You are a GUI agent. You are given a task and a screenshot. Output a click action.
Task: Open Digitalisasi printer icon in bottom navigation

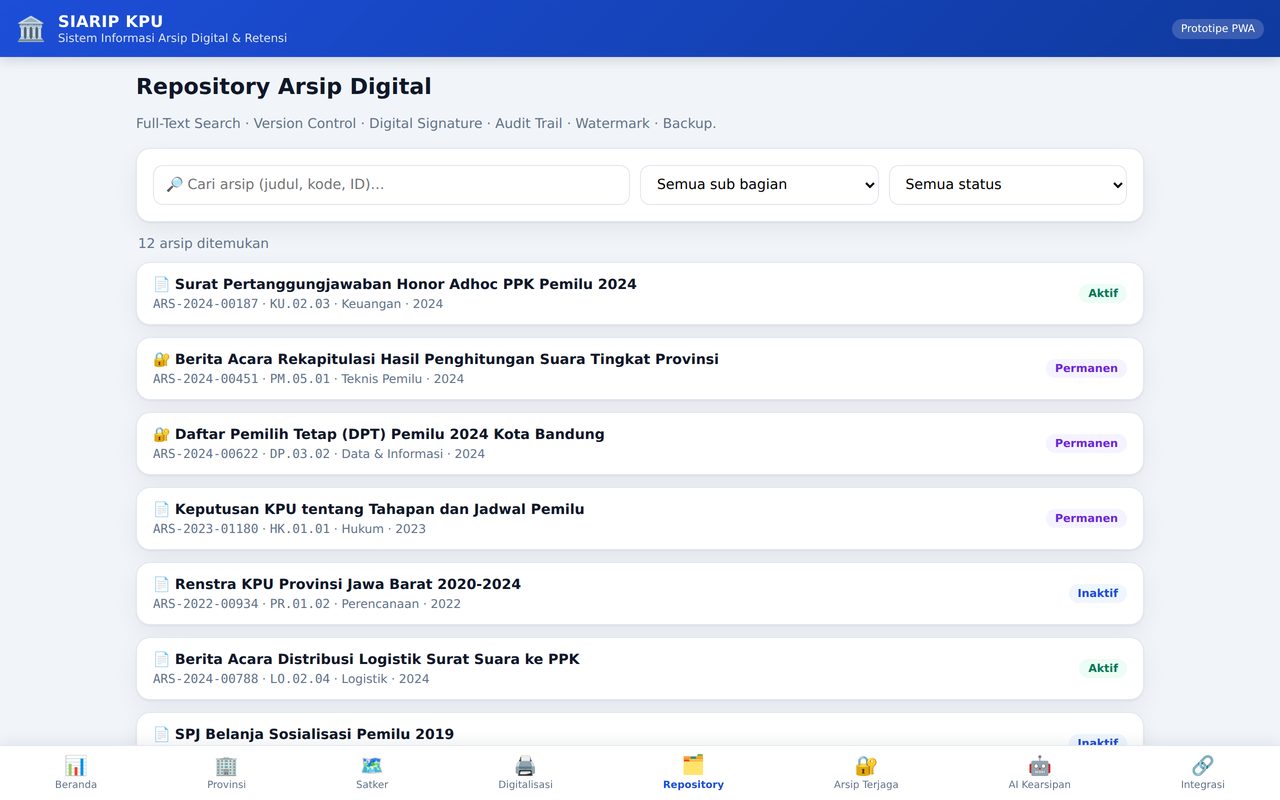coord(525,766)
